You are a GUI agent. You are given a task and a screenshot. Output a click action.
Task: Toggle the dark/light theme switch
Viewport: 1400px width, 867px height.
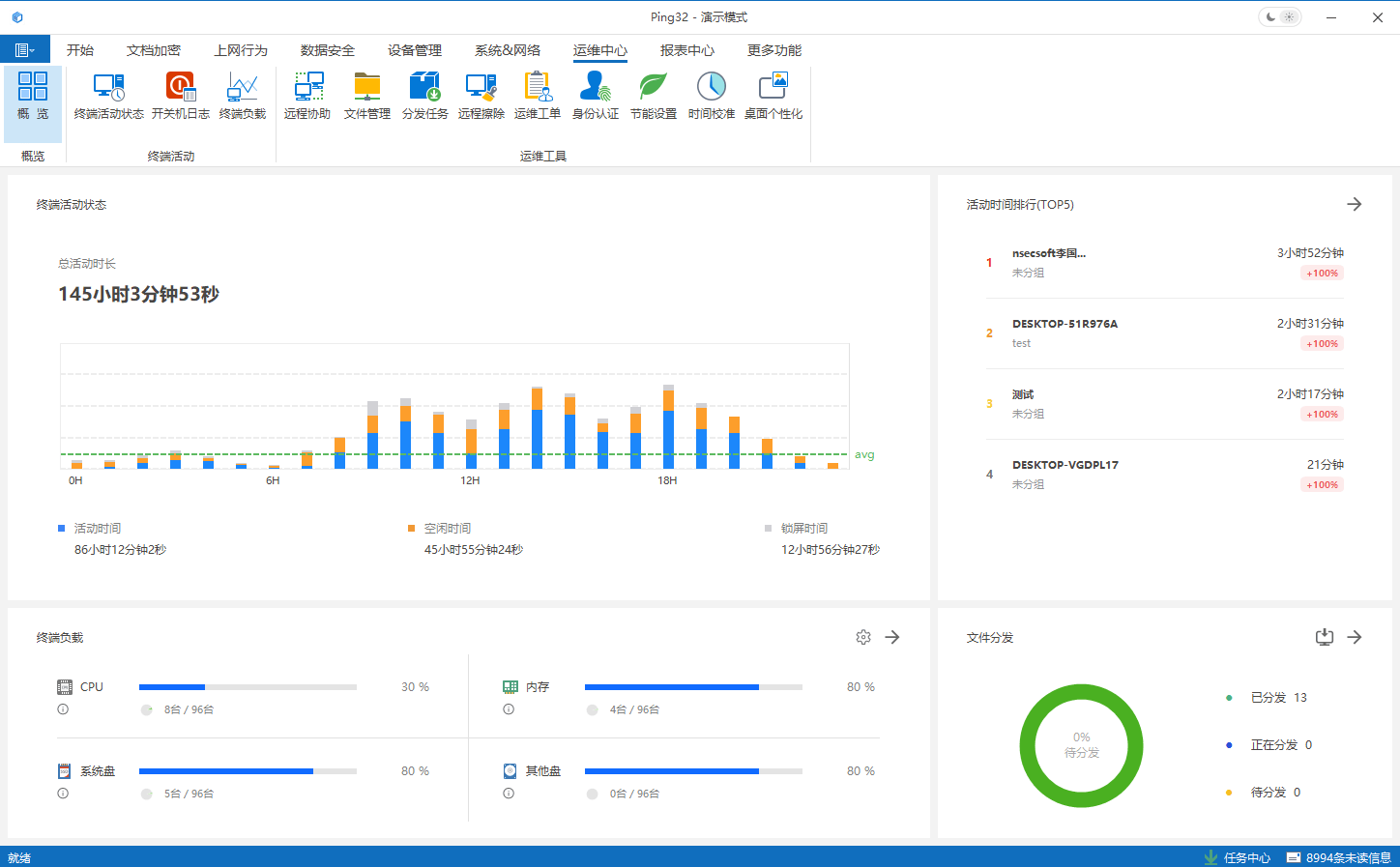tap(1279, 17)
